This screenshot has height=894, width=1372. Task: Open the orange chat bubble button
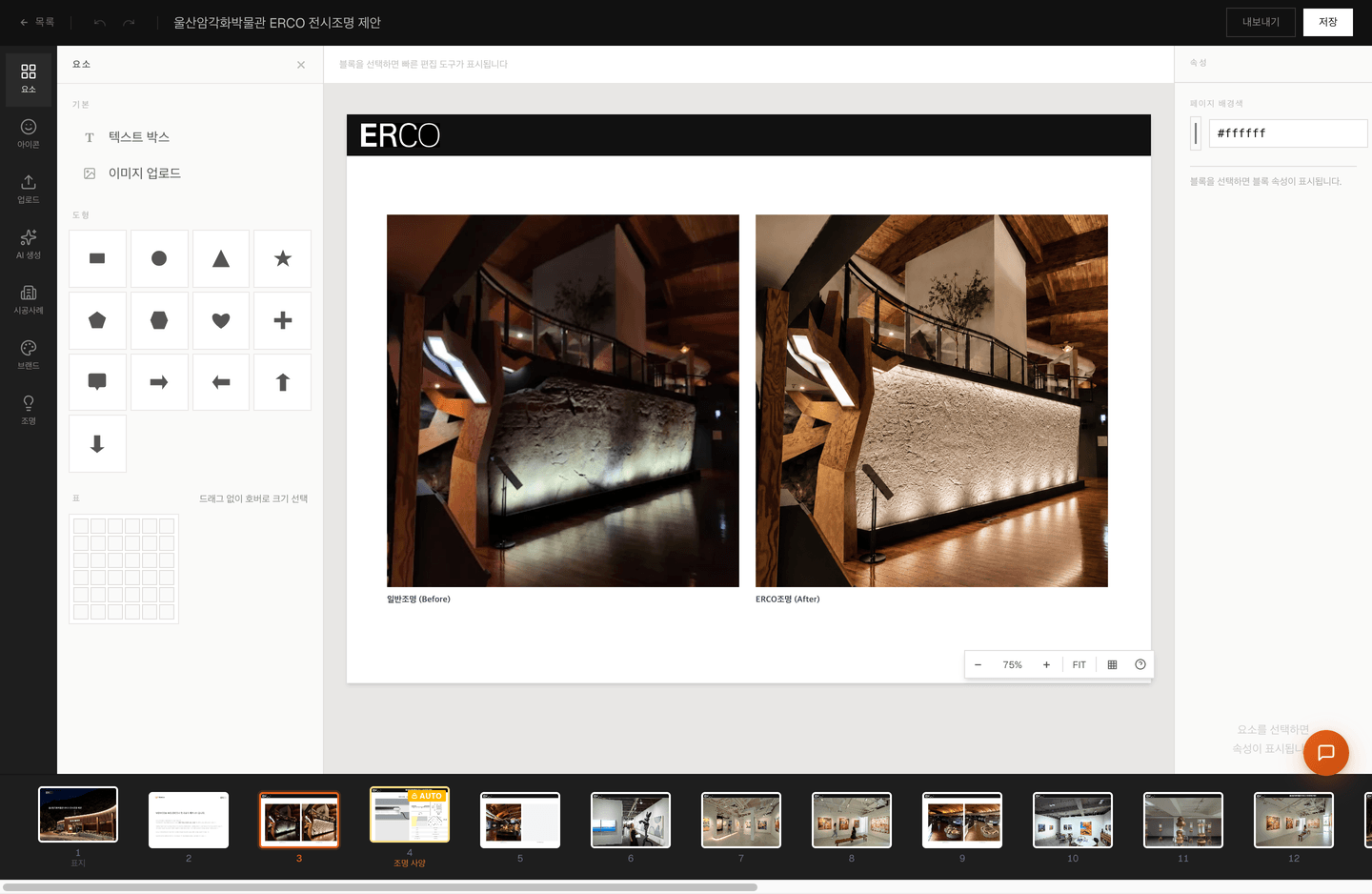pyautogui.click(x=1325, y=753)
